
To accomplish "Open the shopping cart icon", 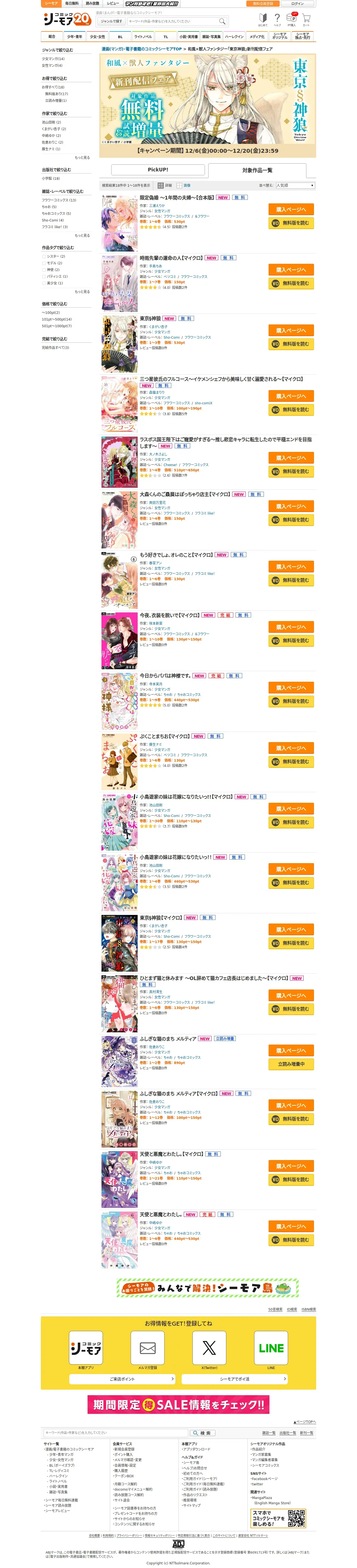I will click(306, 19).
